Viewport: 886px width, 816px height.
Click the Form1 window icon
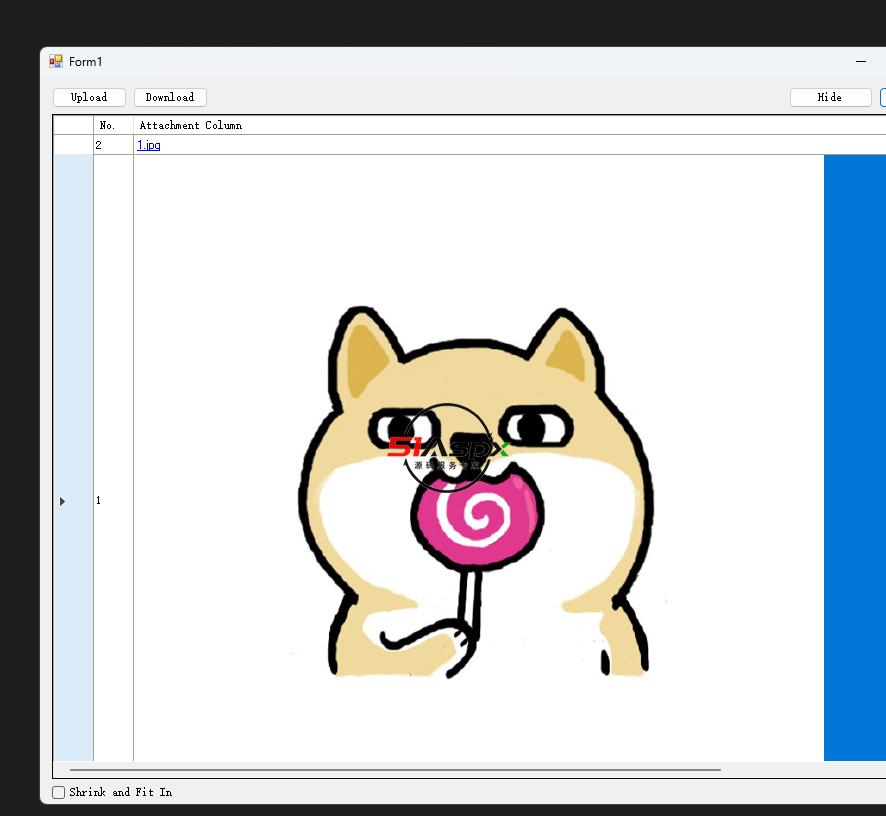point(56,62)
